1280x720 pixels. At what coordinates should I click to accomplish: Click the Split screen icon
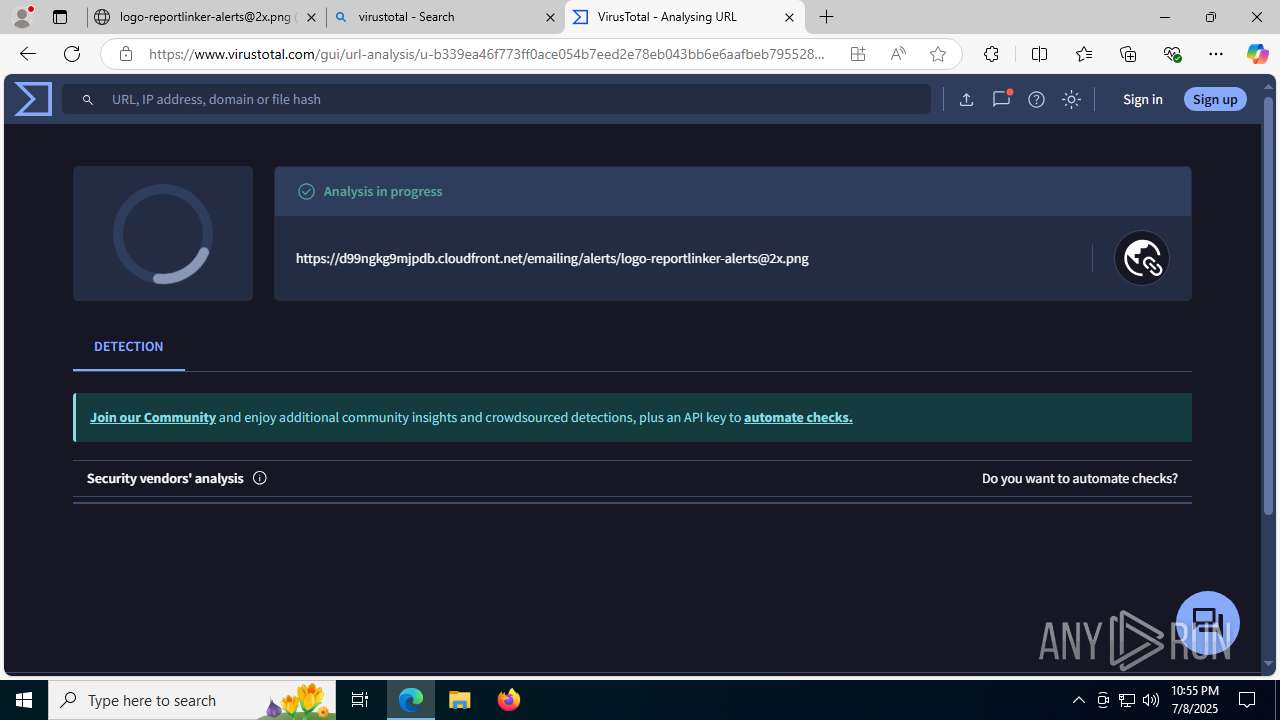click(x=1039, y=54)
